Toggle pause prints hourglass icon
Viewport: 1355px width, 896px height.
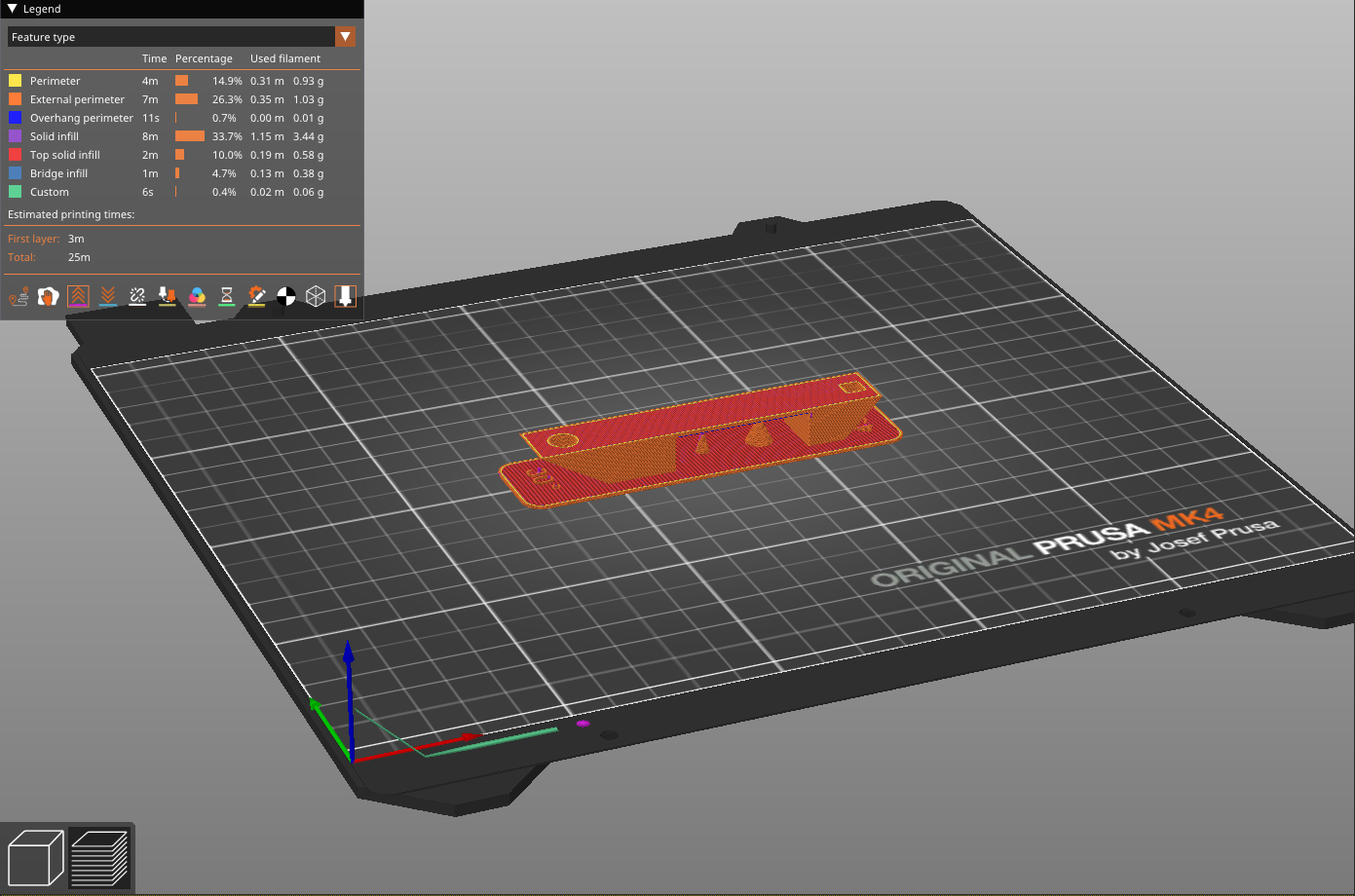coord(227,296)
